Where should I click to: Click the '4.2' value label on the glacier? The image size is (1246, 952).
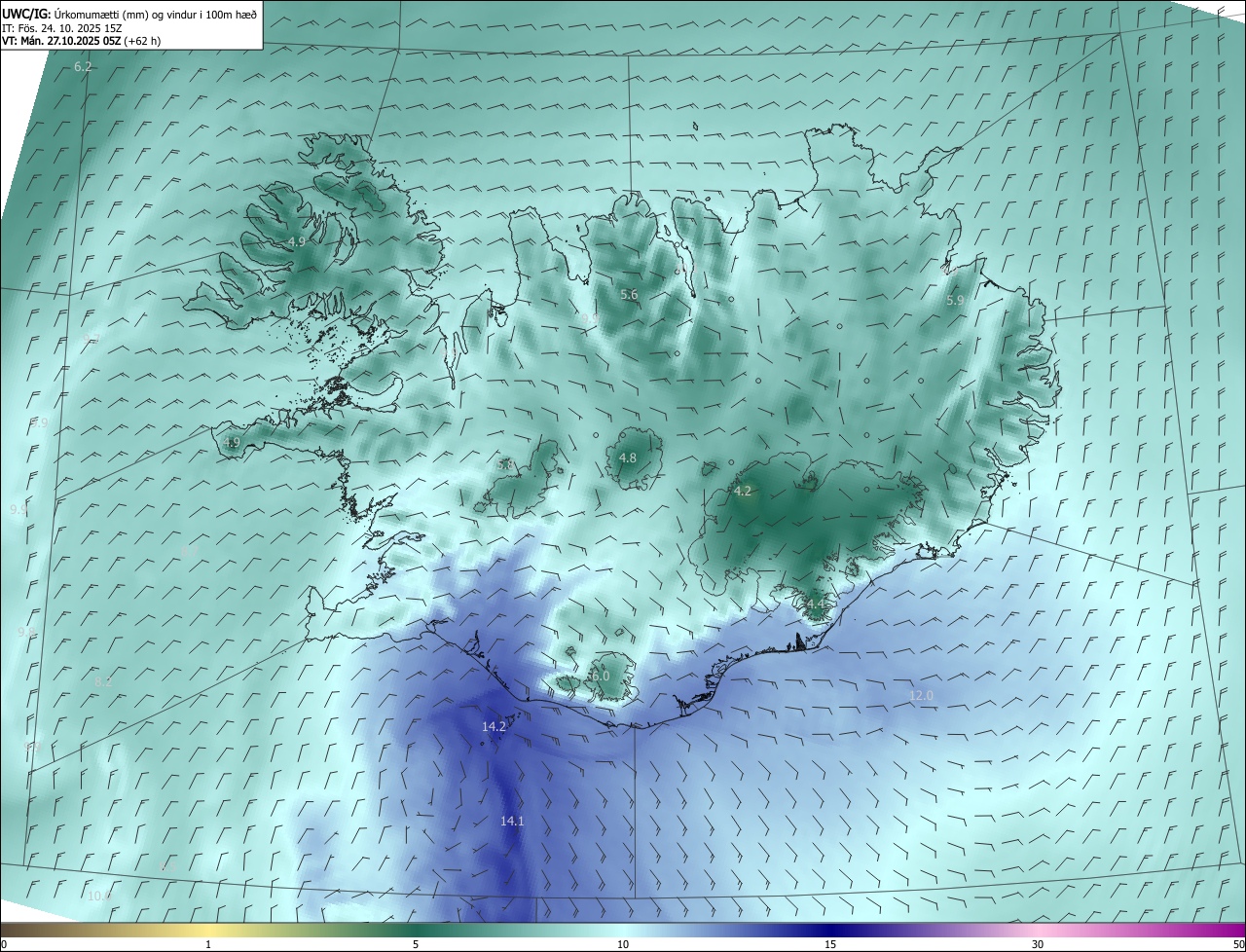coord(743,491)
